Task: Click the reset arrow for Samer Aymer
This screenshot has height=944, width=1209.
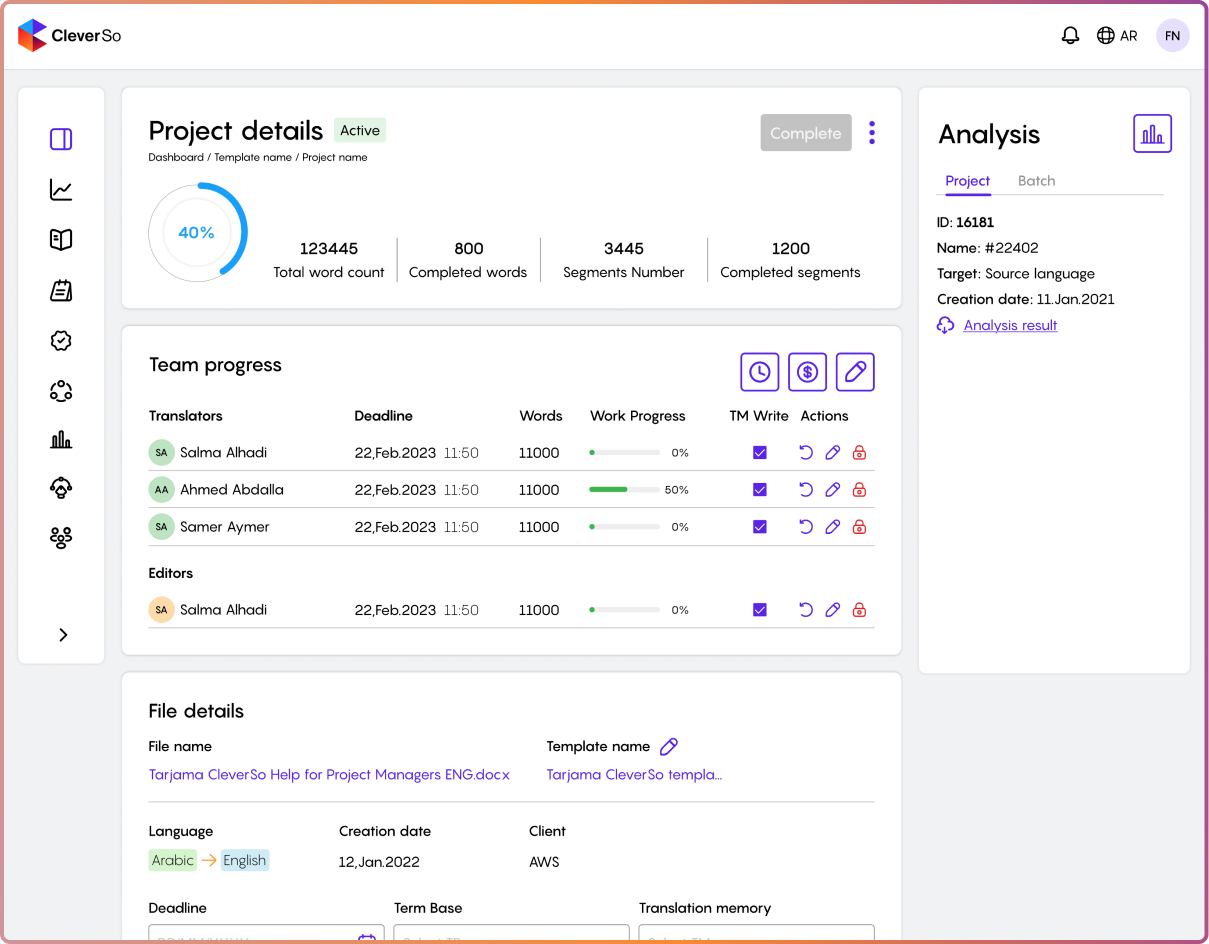Action: point(806,527)
